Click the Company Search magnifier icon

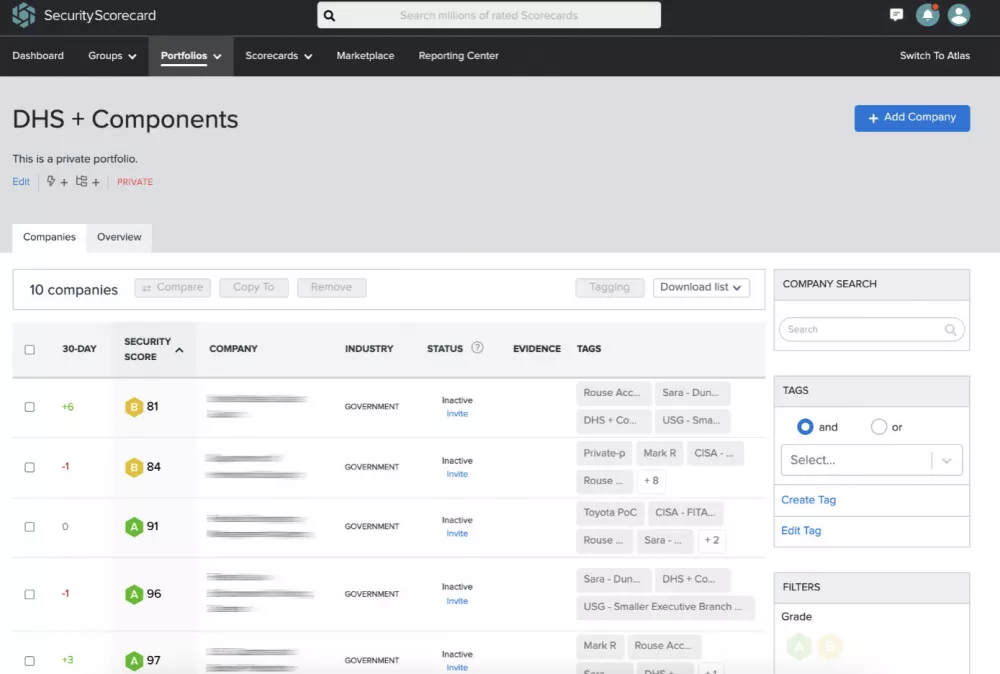[x=950, y=330]
